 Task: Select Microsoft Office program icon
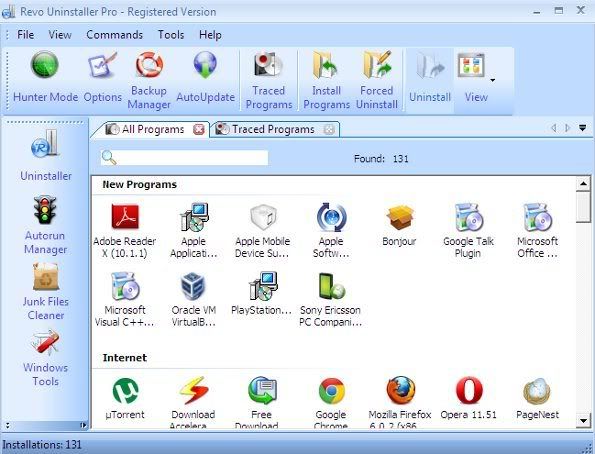coord(537,231)
